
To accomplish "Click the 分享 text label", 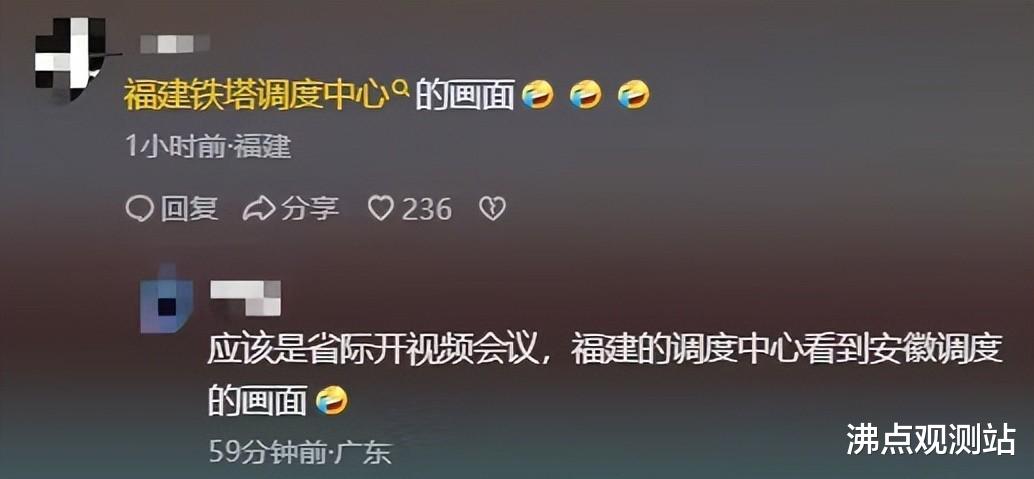I will pyautogui.click(x=311, y=210).
